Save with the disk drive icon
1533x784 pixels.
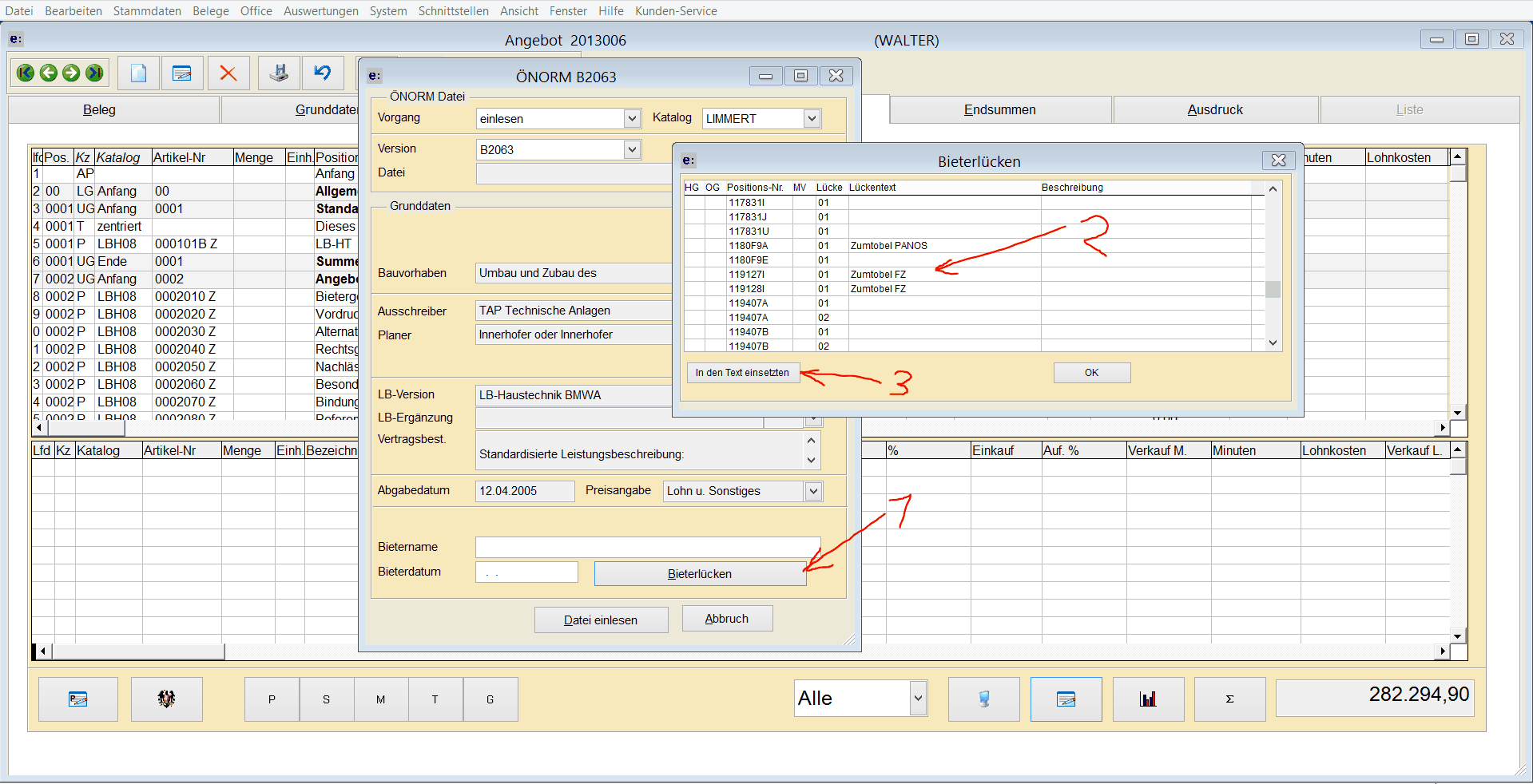(279, 73)
